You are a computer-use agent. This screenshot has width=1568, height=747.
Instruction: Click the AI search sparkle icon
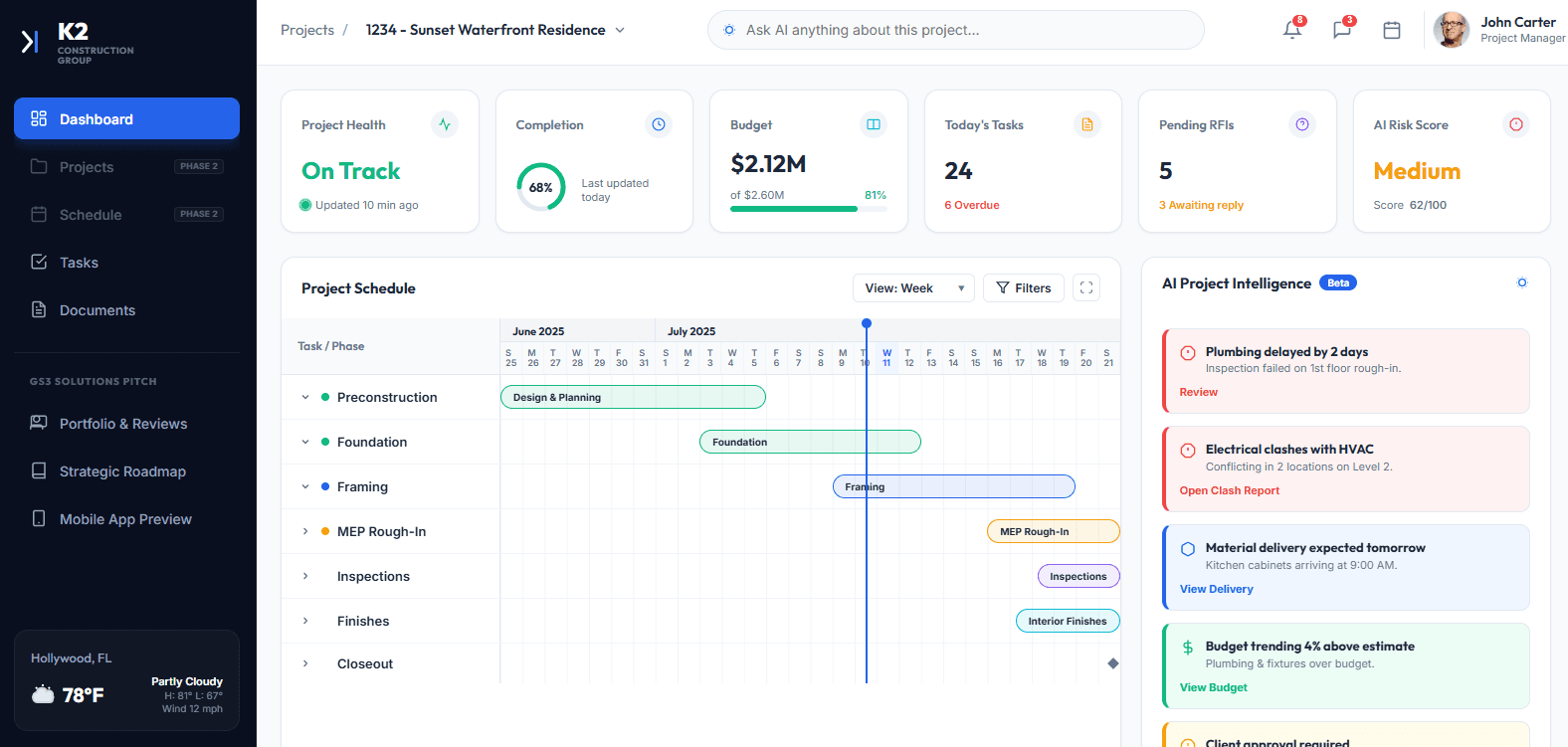pyautogui.click(x=729, y=30)
